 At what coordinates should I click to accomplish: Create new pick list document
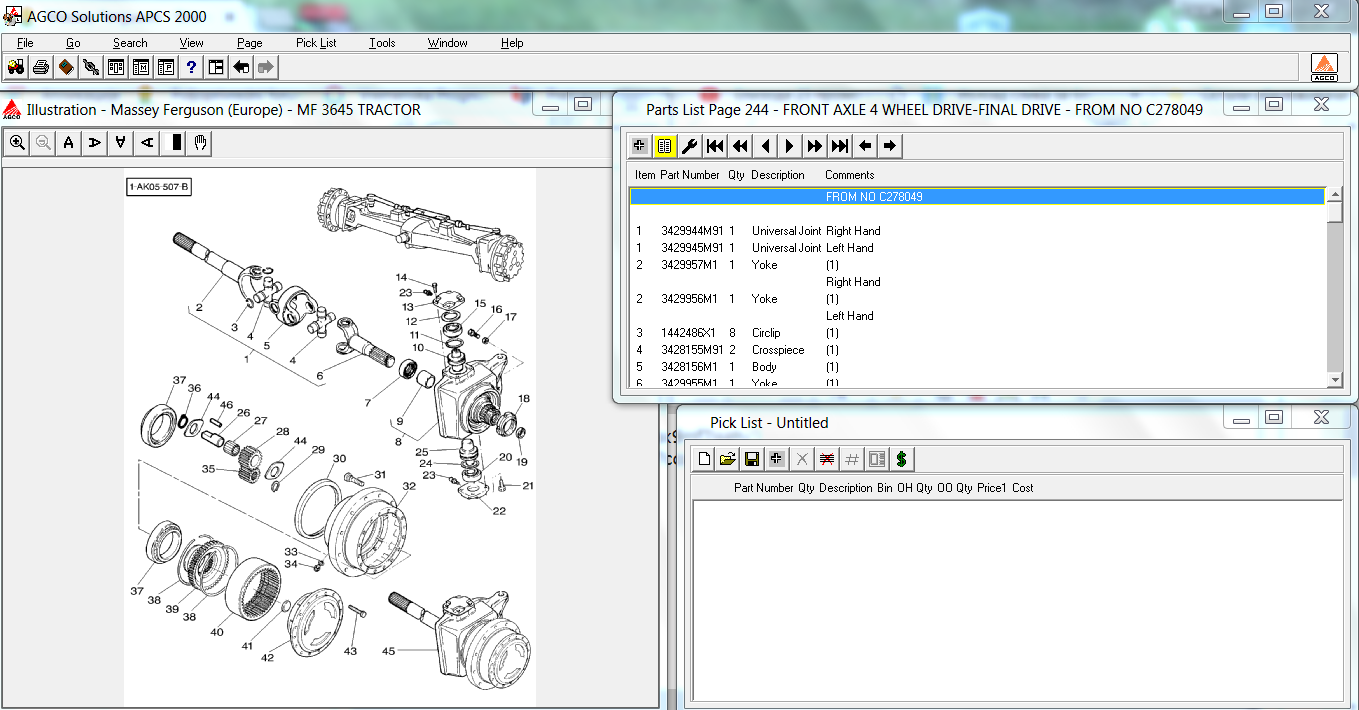pos(704,459)
